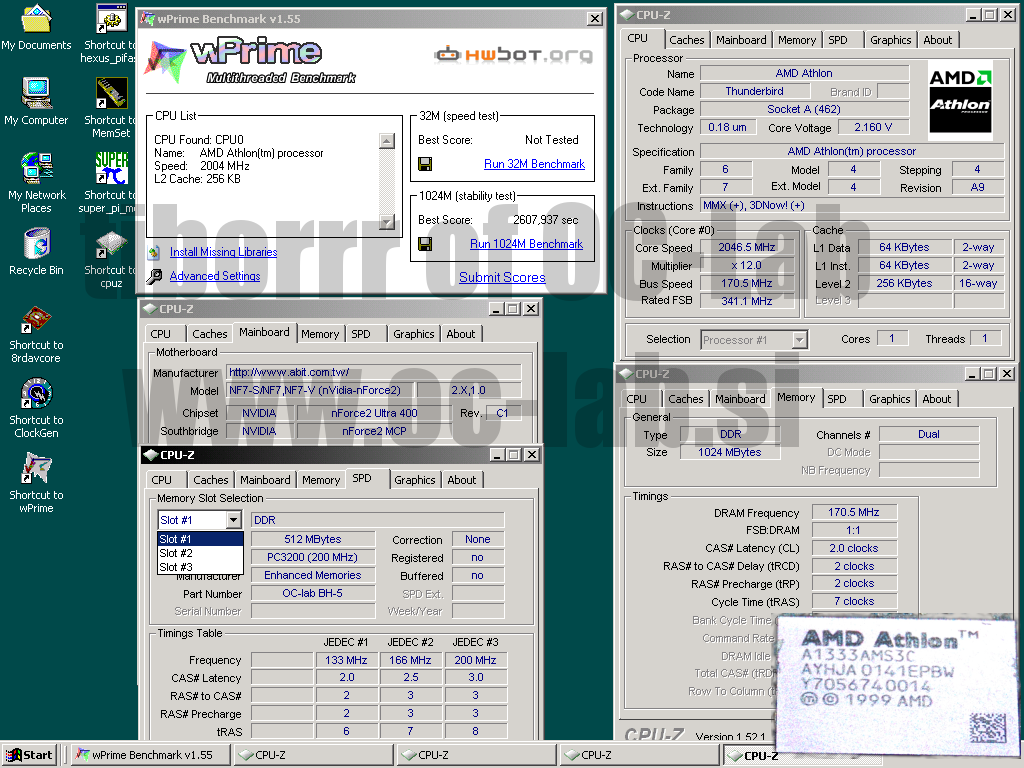Viewport: 1024px width, 768px height.
Task: Click the nForce2 Ultra 400 chipset field
Action: [374, 413]
